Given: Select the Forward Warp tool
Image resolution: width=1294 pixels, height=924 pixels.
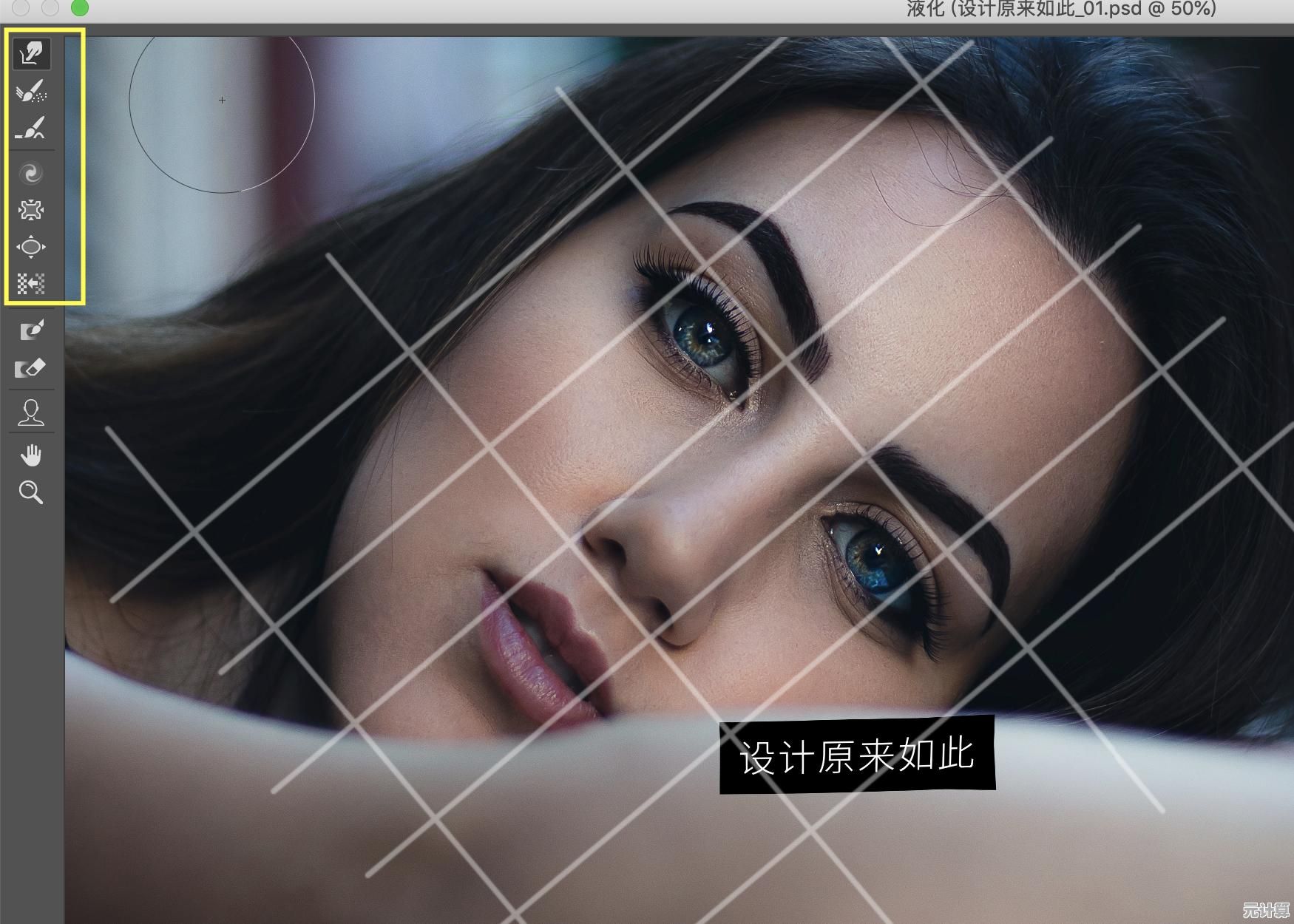Looking at the screenshot, I should tap(31, 53).
